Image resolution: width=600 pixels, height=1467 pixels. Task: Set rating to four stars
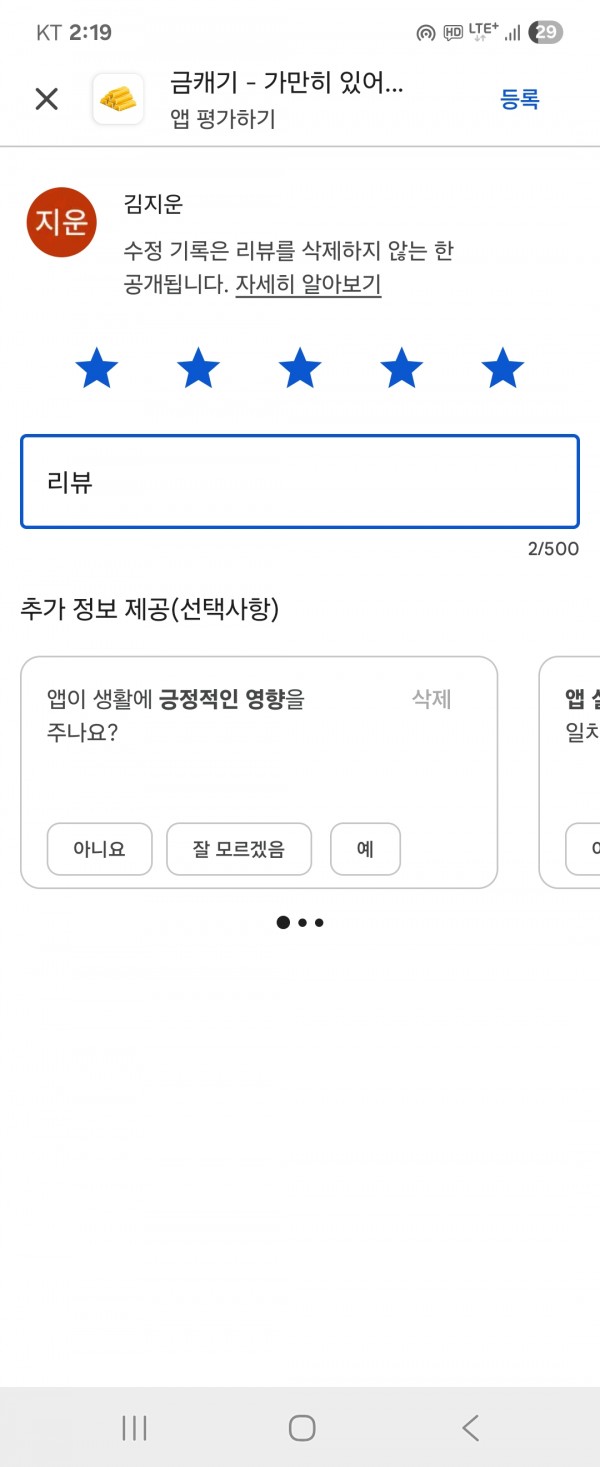pyautogui.click(x=401, y=369)
